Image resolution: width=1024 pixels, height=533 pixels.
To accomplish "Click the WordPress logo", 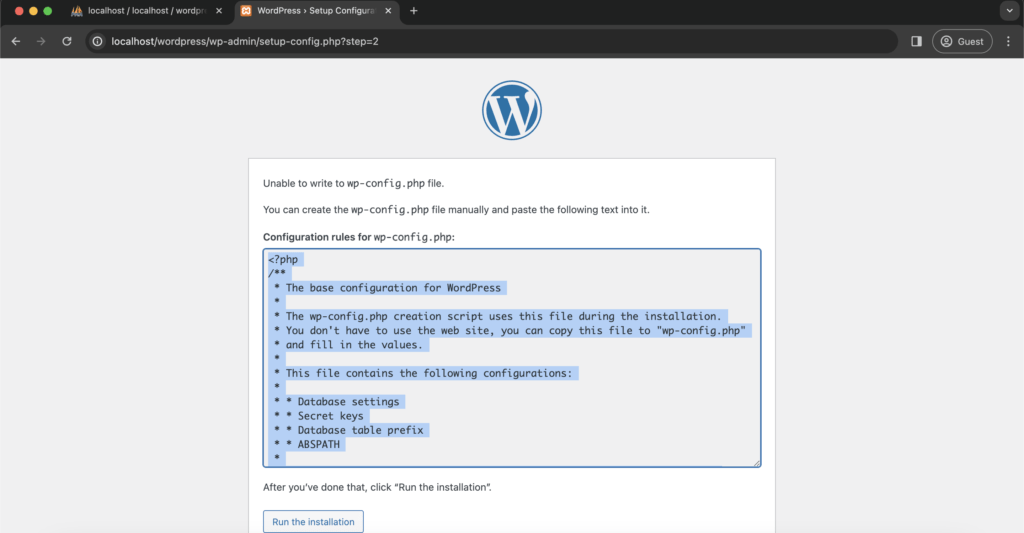I will click(x=512, y=110).
